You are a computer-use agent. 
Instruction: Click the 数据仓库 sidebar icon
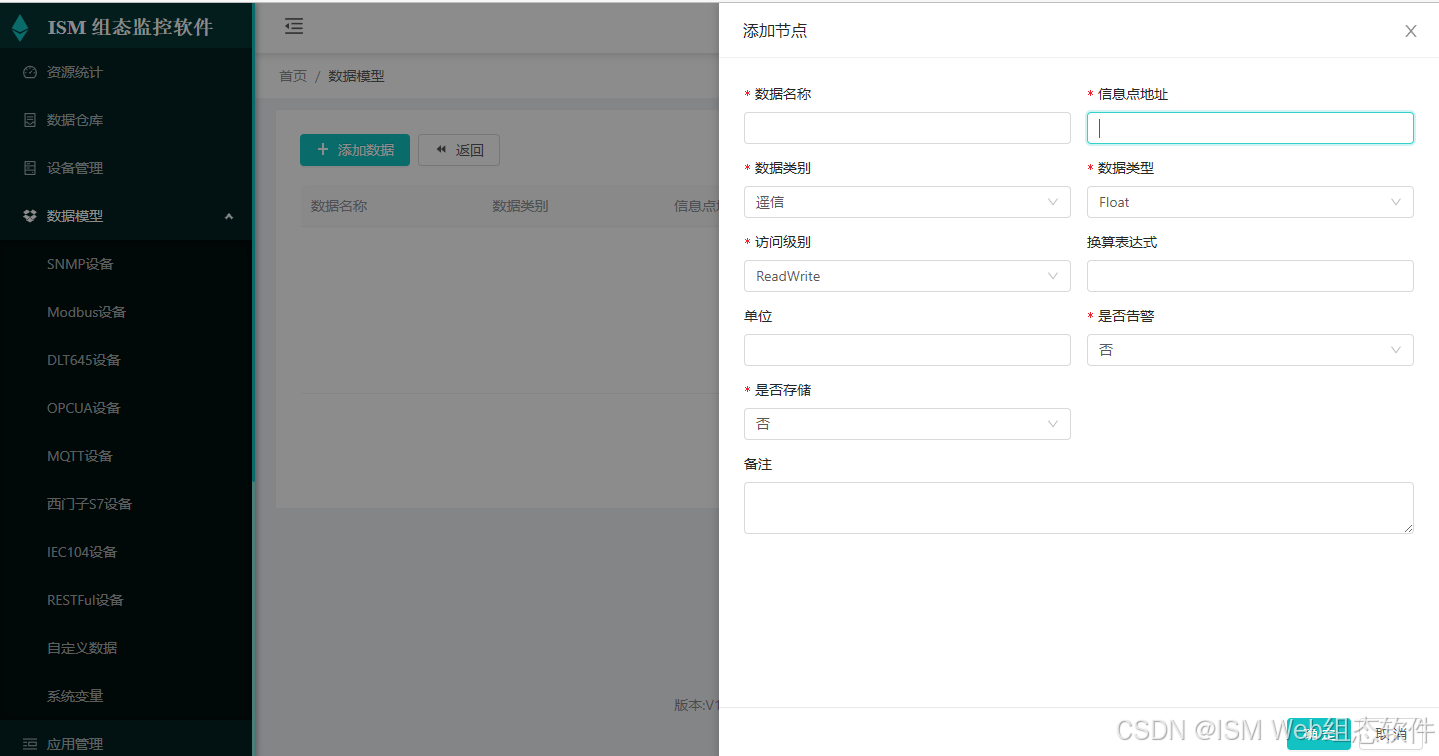pos(30,120)
